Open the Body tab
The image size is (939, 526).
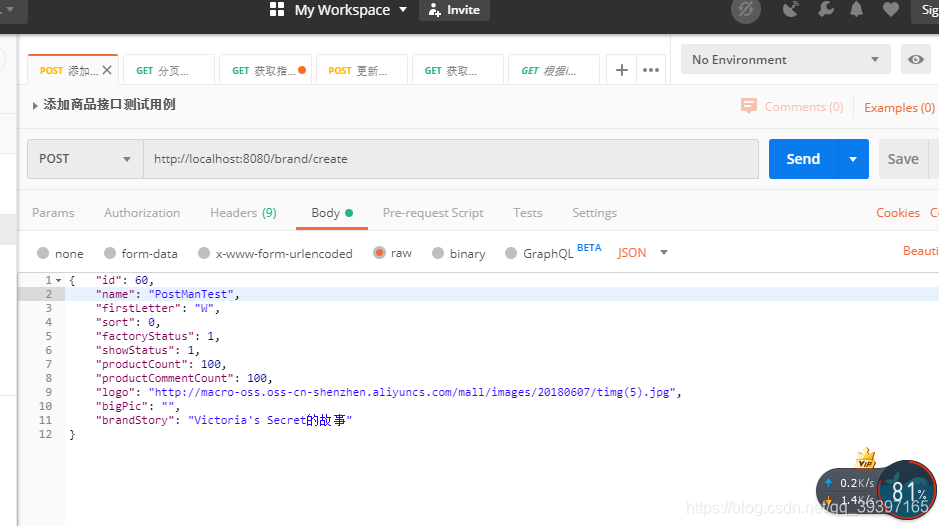point(332,213)
